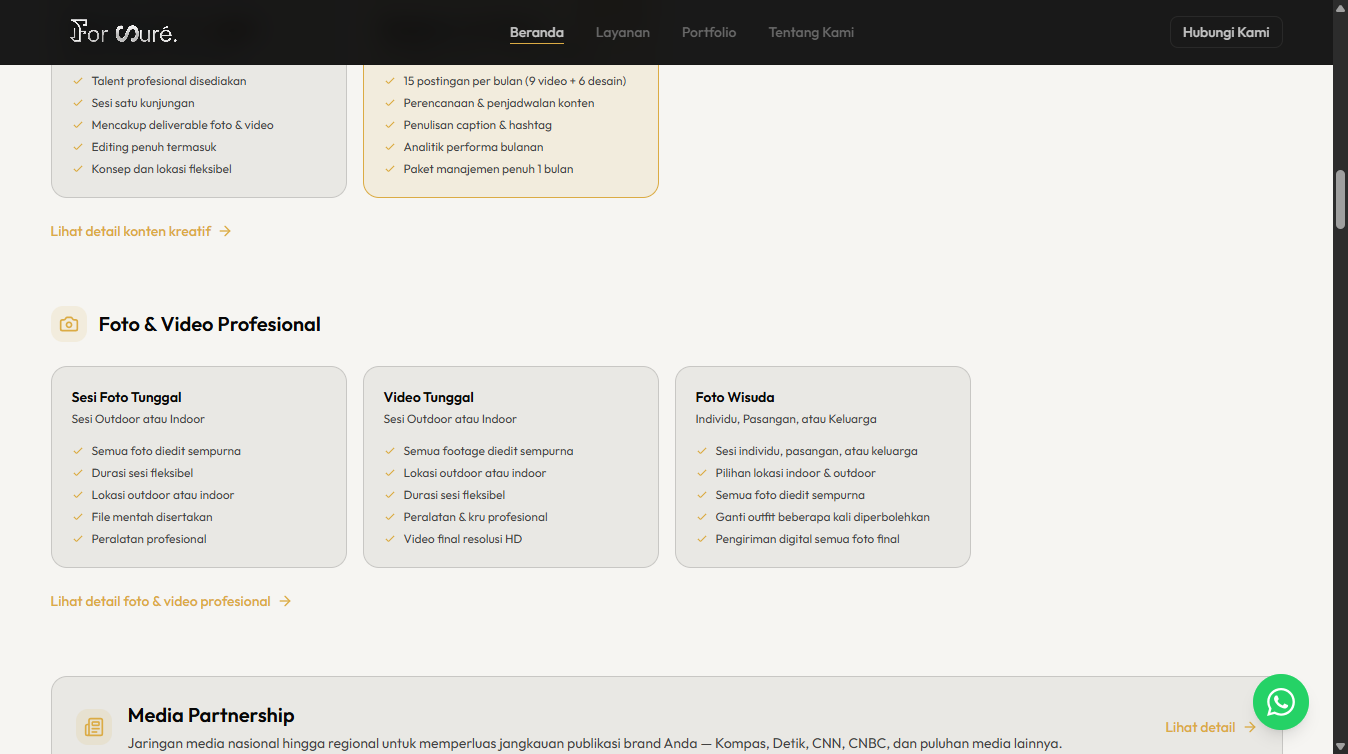Click the text 'Semua footage diedit sempurna'
Screen dimensions: 1348x754
[489, 451]
